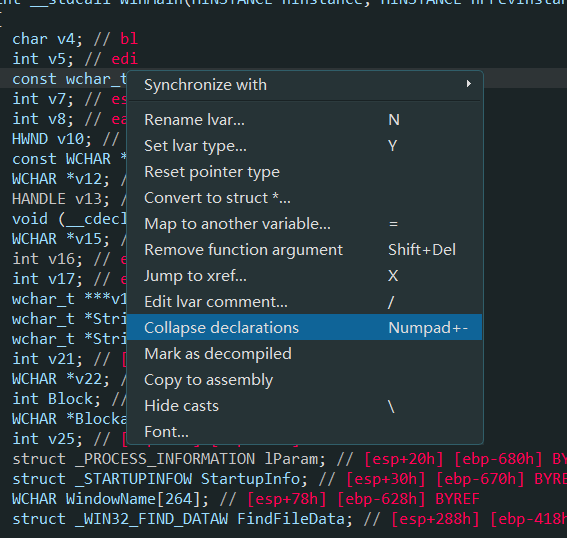This screenshot has height=538, width=567.
Task: Expand Synchronize with submenu arrow
Action: coord(469,84)
